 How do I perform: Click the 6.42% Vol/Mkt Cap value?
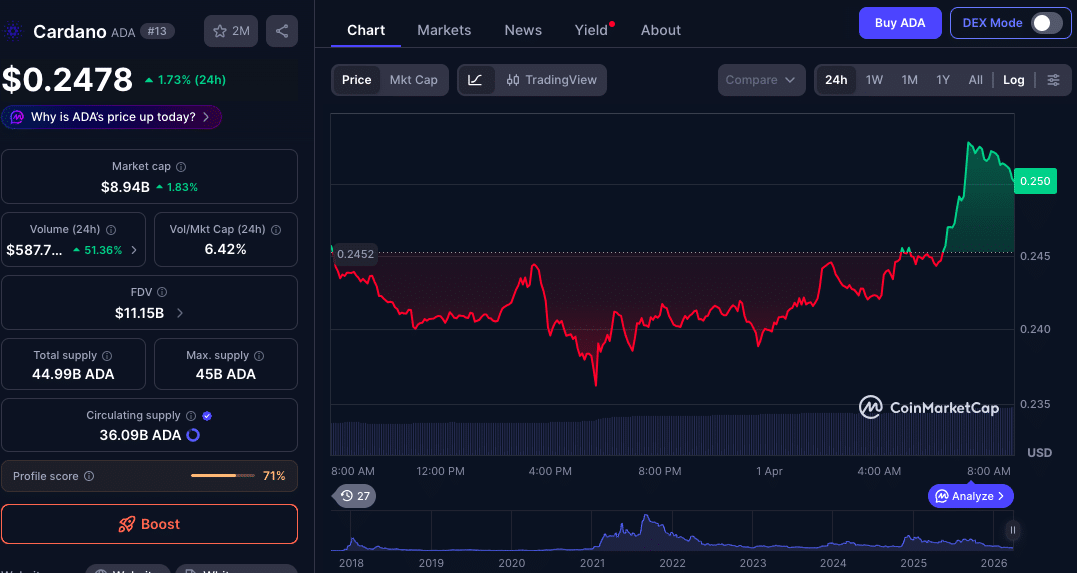(225, 249)
